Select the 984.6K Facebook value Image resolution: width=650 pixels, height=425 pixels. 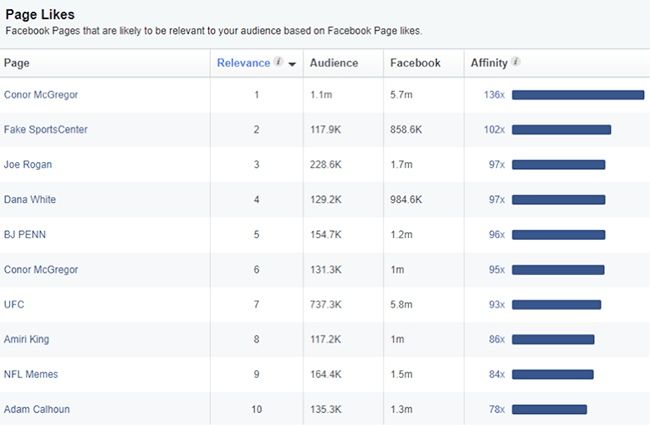pos(406,199)
